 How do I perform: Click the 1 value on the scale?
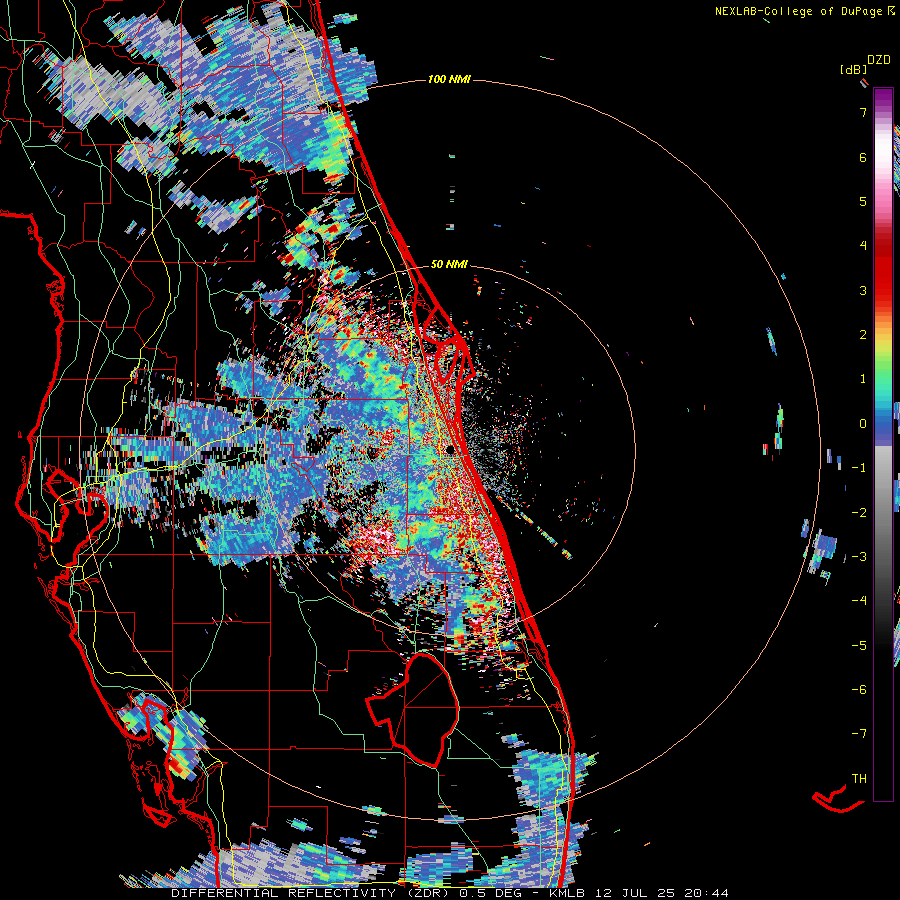coord(863,379)
